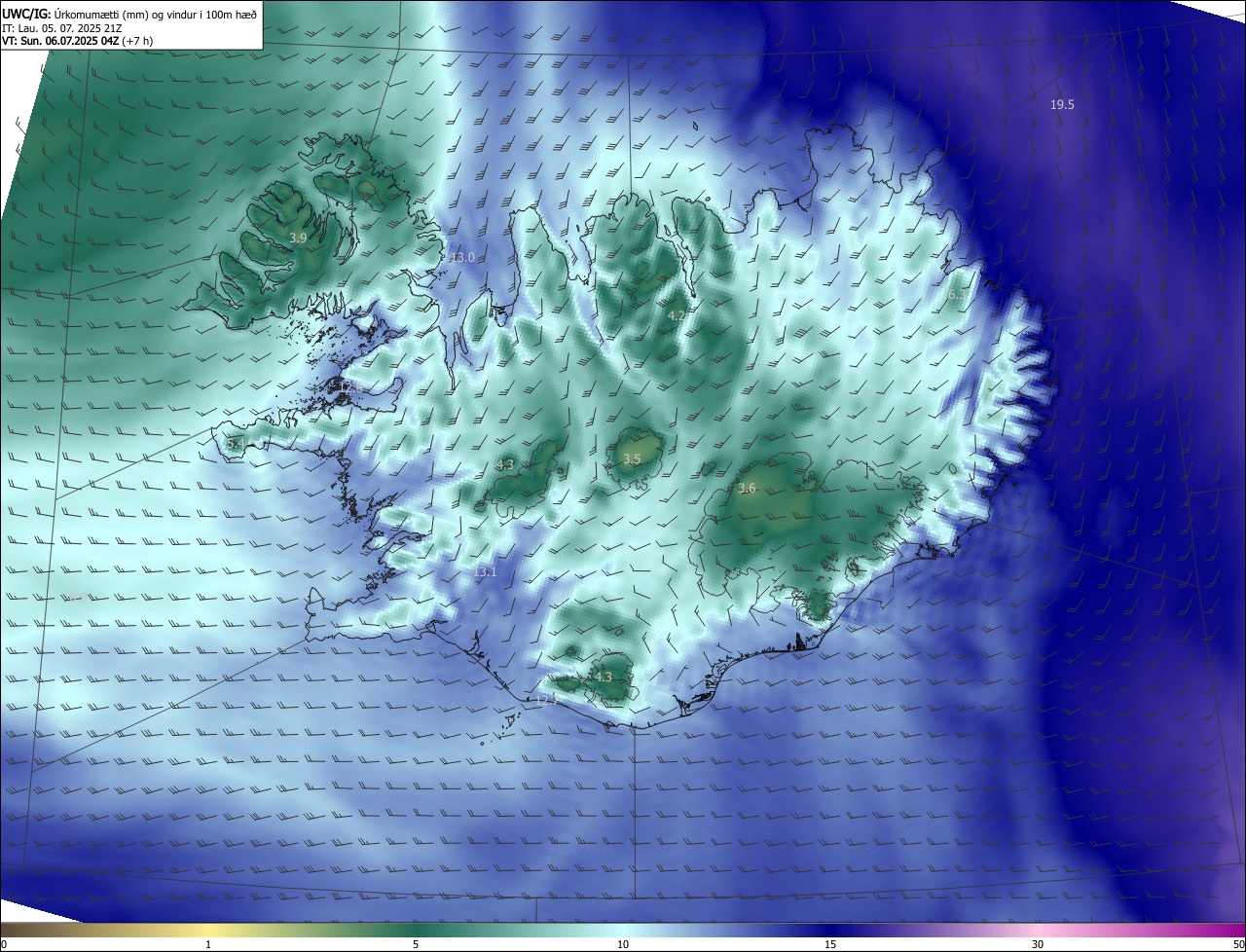Click the 15 tick label on the color scale
Viewport: 1246px width, 952px height.
coord(830,944)
